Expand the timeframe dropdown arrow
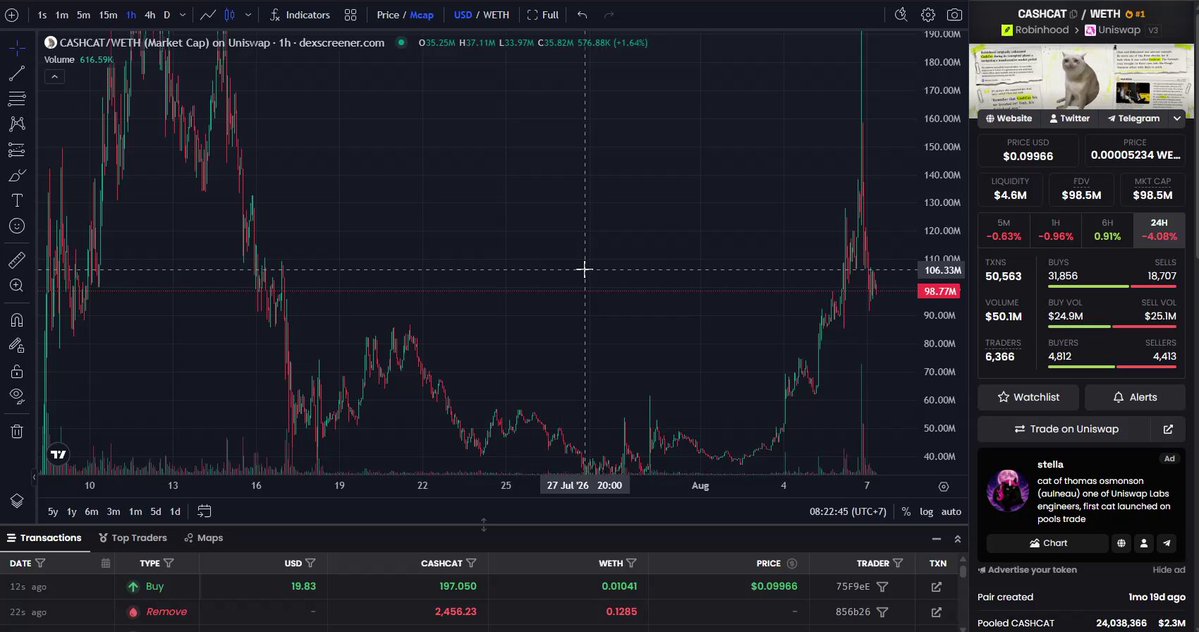This screenshot has width=1199, height=632. (x=183, y=15)
